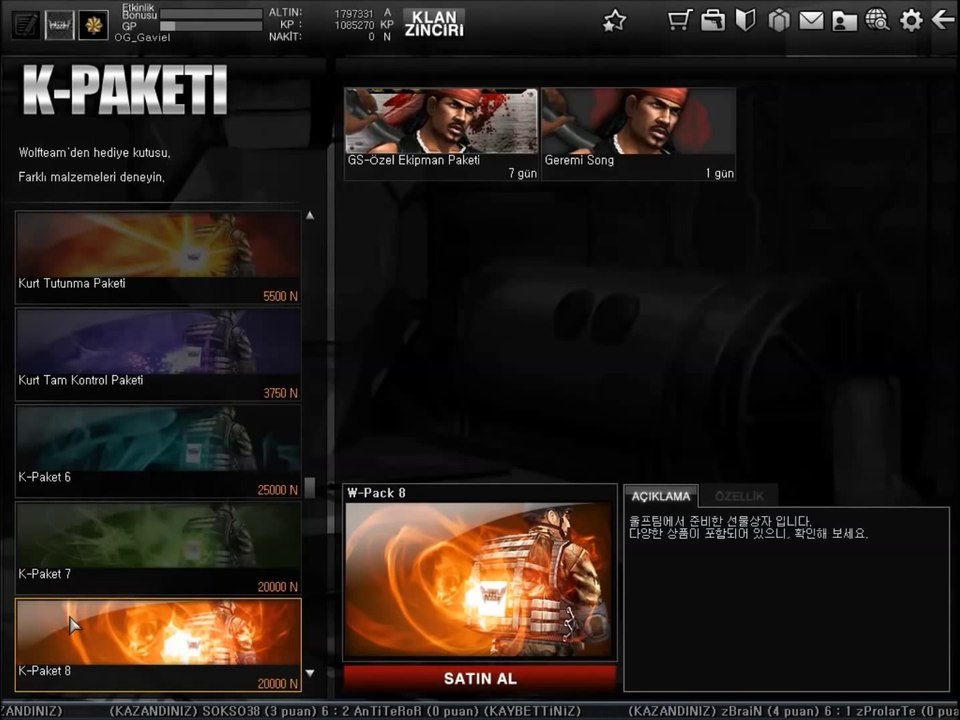Click the KLAN ZINCIRI button
This screenshot has height=720, width=960.
pos(434,23)
